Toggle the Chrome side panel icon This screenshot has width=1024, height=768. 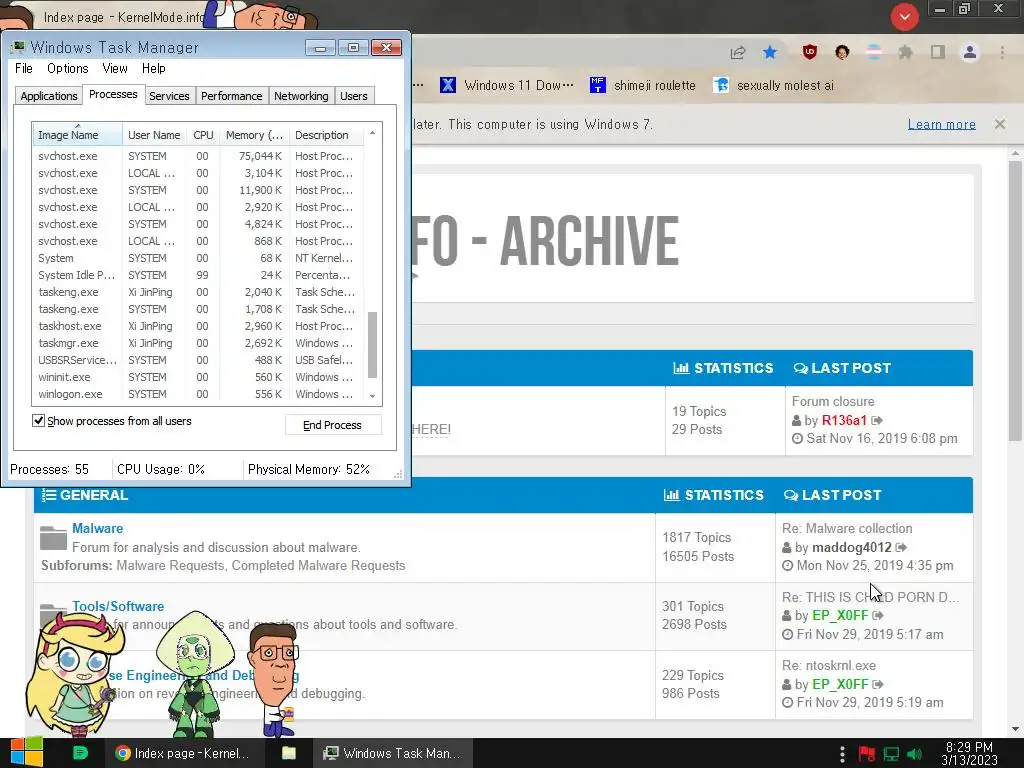pyautogui.click(x=938, y=52)
